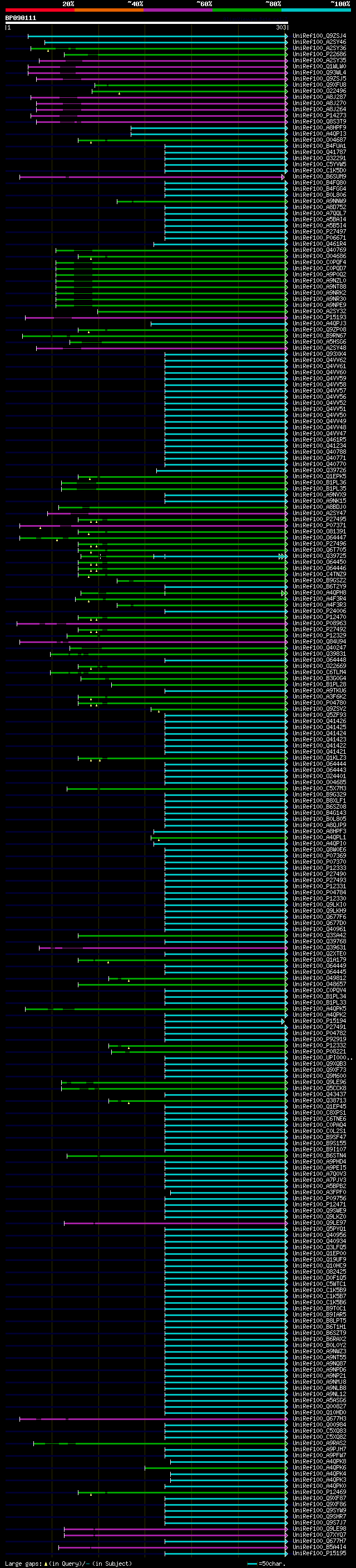
Task: Click the green ~80% identity legend segment
Action: pos(247,10)
